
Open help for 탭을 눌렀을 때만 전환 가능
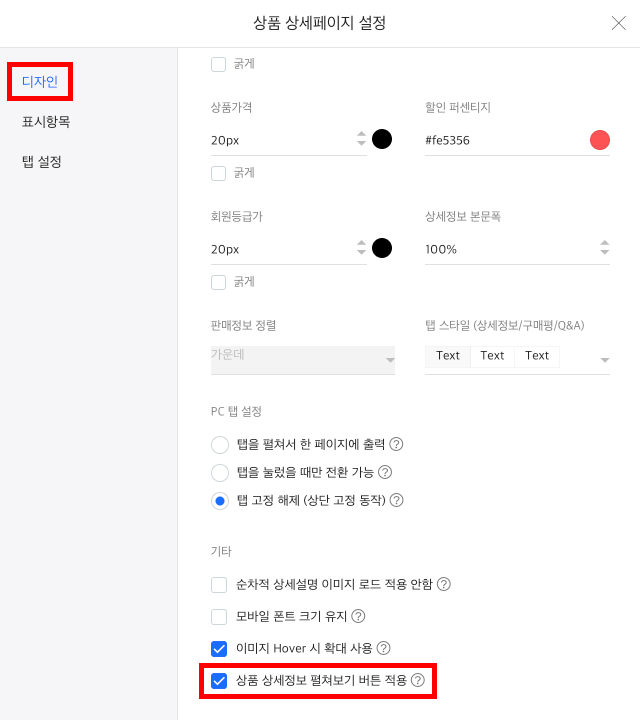[385, 472]
